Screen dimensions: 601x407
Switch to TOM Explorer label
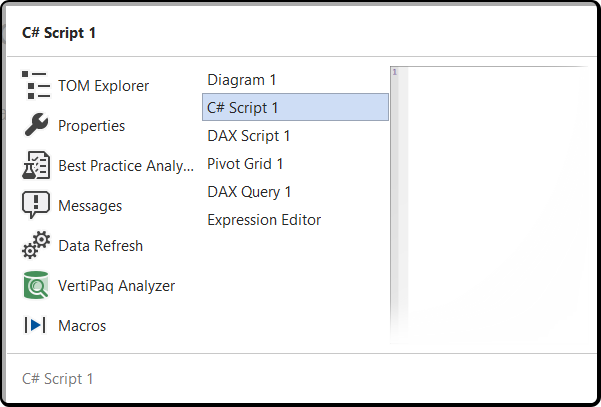point(103,86)
